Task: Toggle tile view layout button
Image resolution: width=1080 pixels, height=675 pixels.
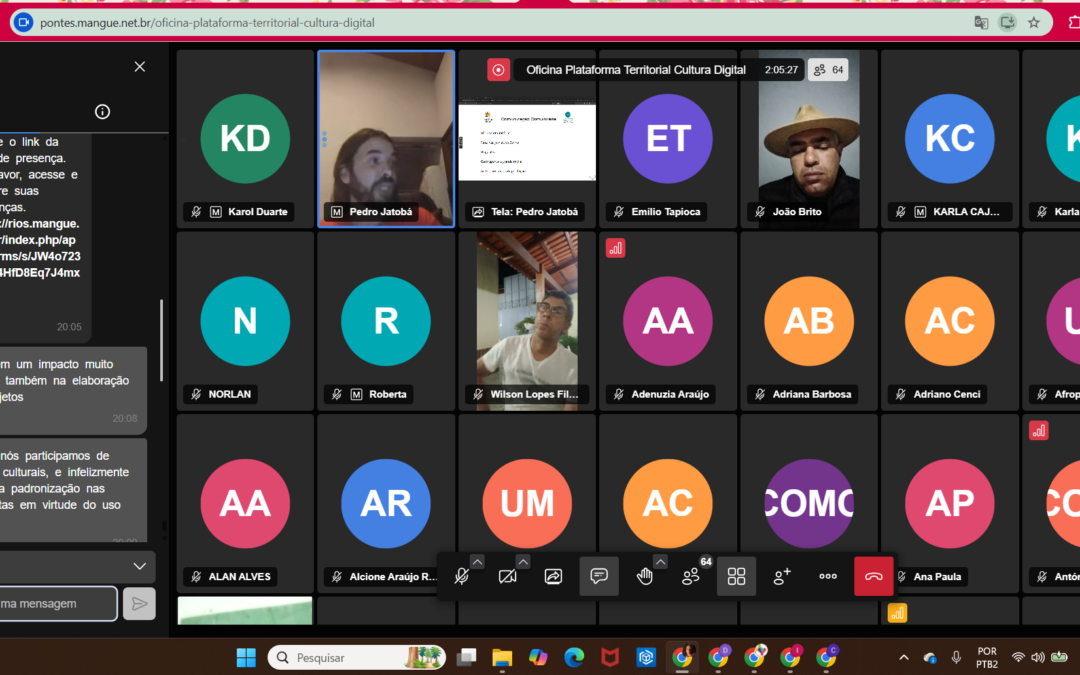Action: click(736, 577)
